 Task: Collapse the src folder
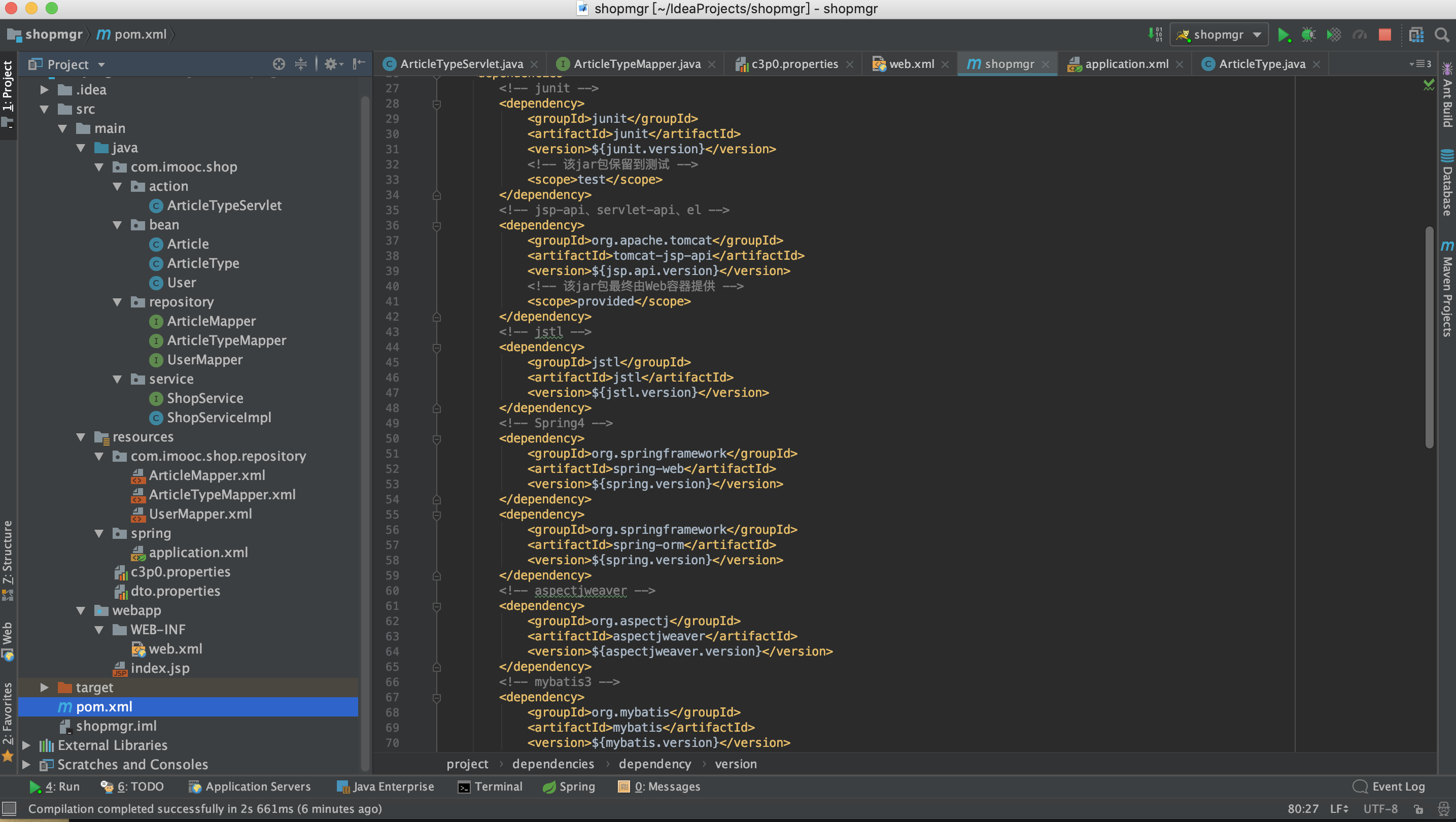[x=44, y=109]
